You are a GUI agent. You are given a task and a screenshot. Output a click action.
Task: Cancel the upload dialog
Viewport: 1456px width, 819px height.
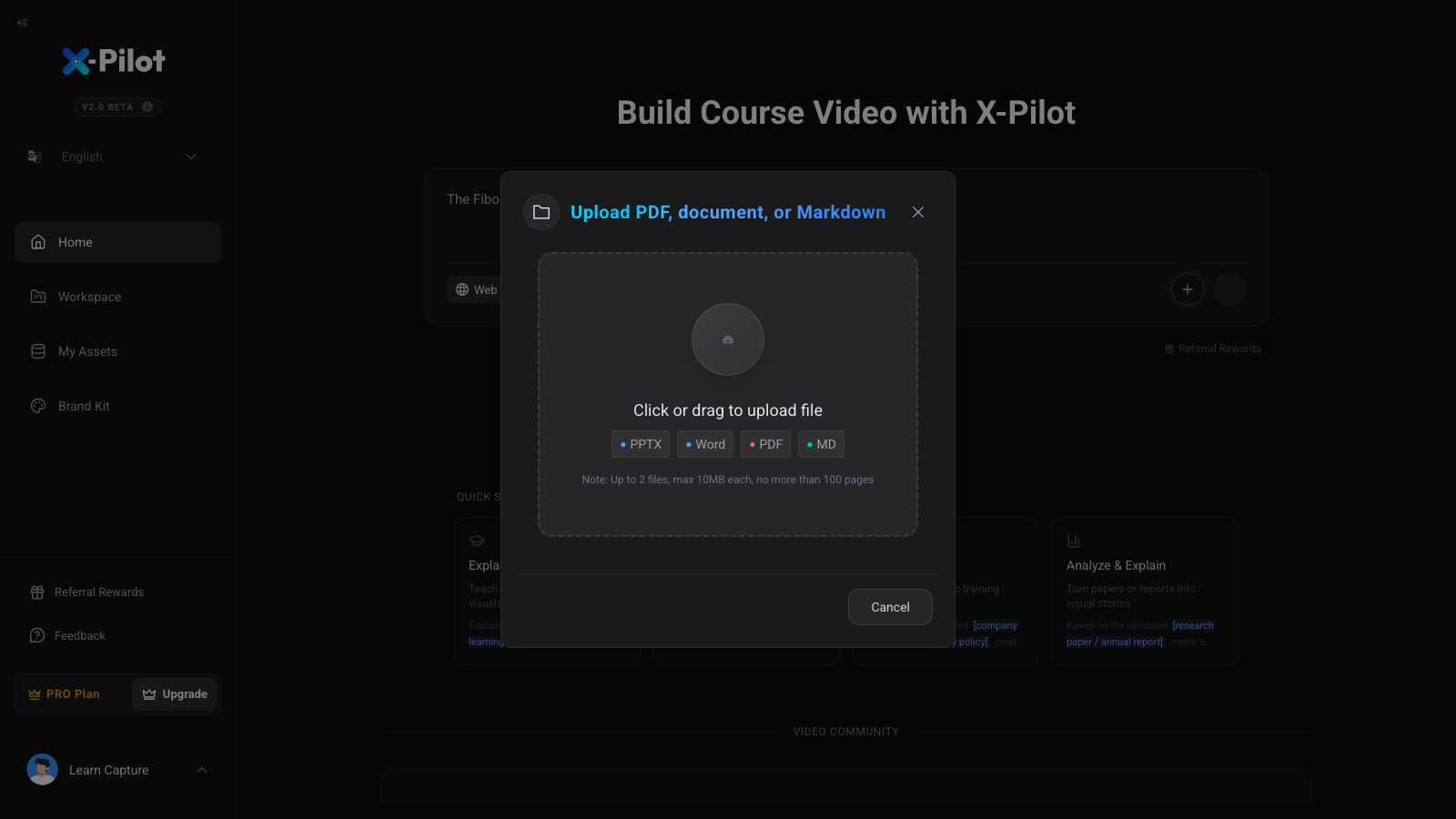click(890, 607)
